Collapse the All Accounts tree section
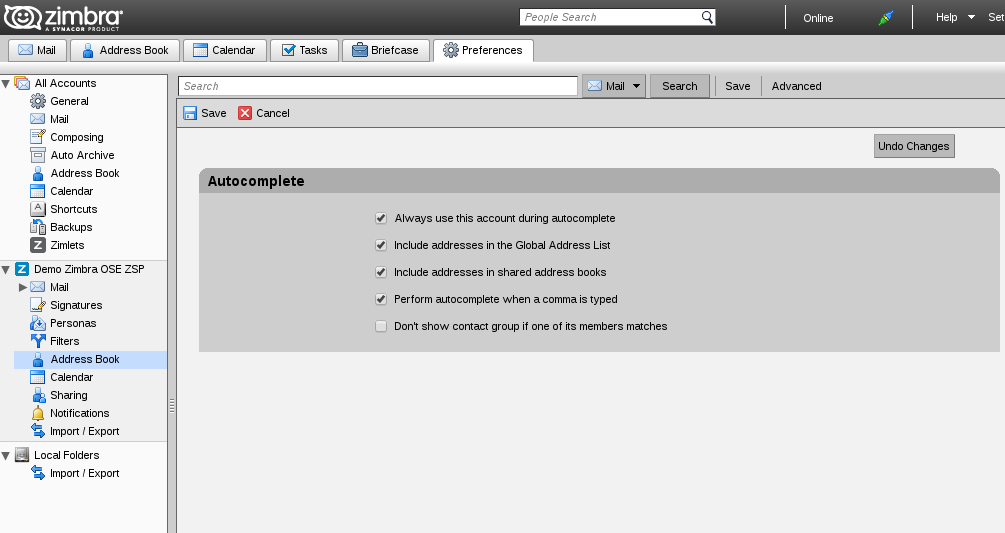The image size is (1005, 533). tap(6, 83)
